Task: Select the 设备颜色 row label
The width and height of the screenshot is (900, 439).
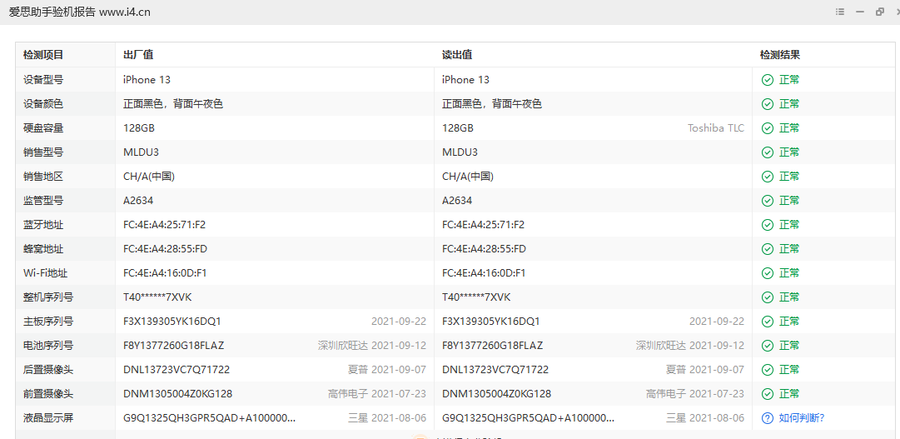Action: click(x=43, y=104)
